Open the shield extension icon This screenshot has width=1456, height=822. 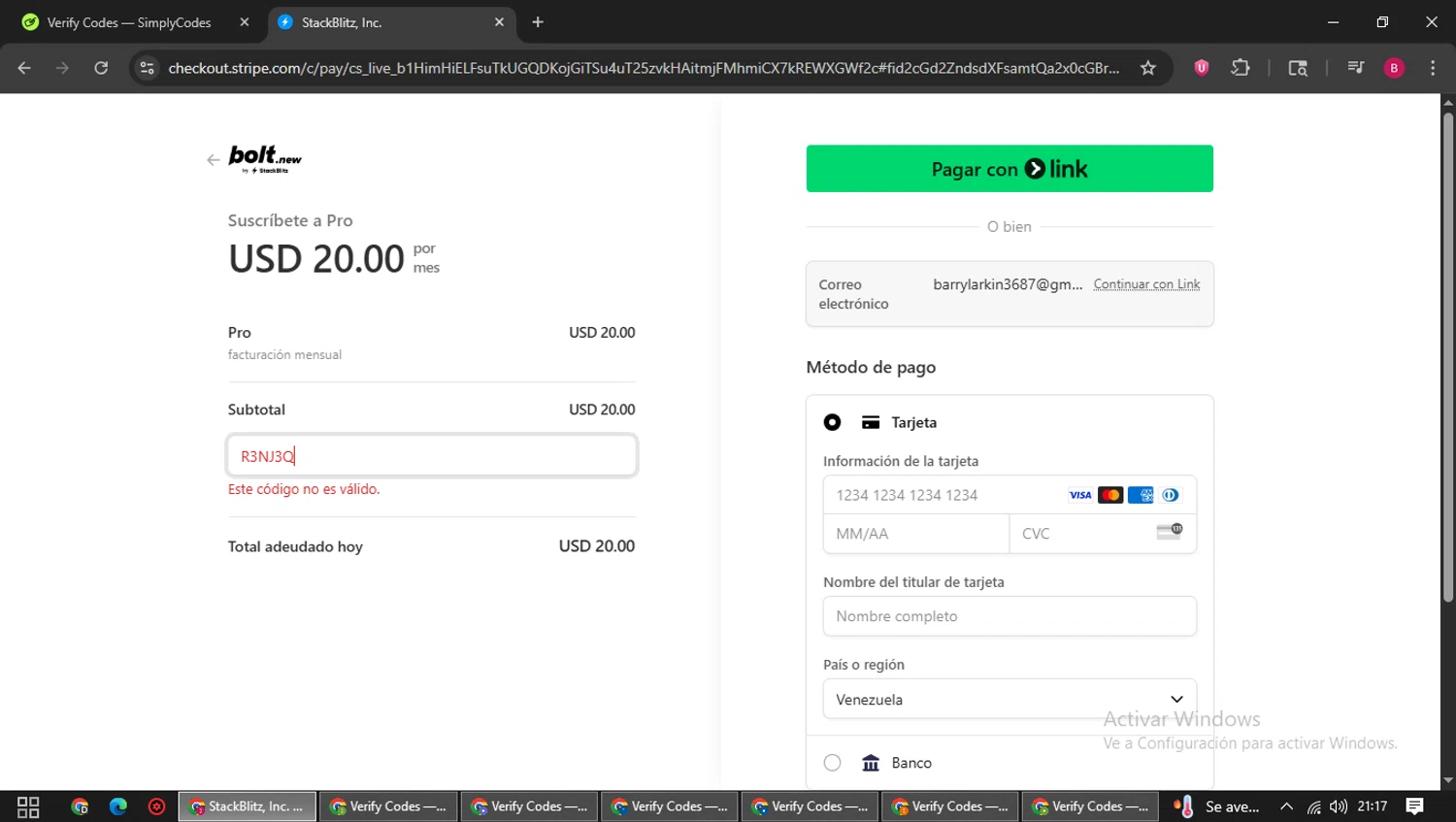tap(1202, 68)
